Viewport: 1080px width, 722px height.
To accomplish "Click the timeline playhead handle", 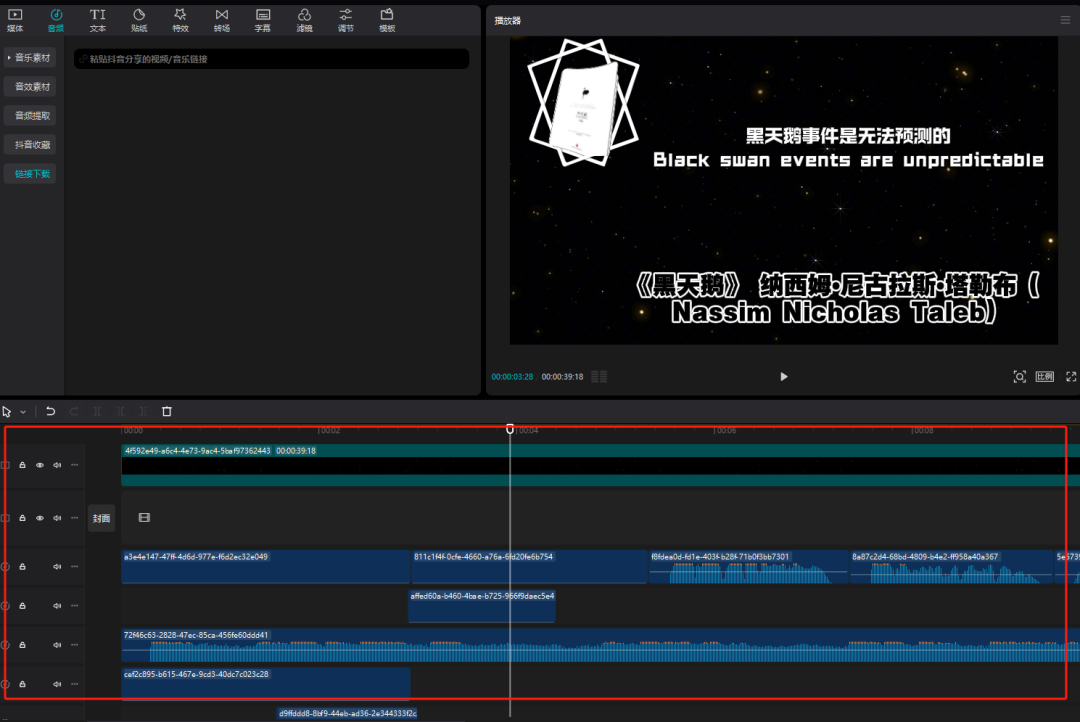I will [x=510, y=429].
